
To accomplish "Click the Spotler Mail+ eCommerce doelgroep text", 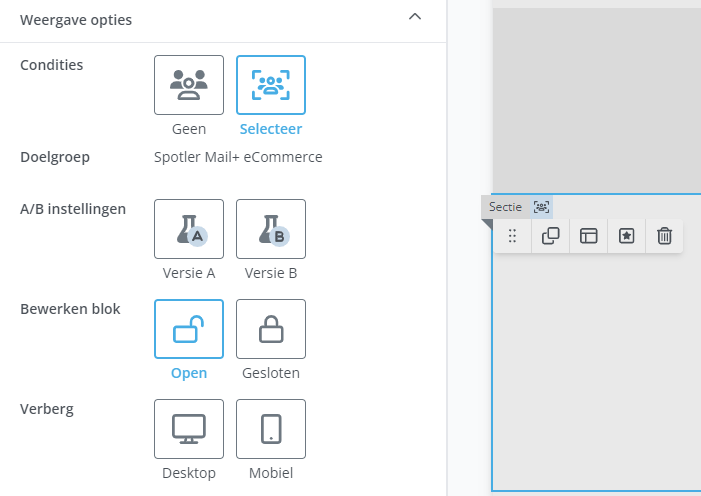I will click(x=238, y=157).
